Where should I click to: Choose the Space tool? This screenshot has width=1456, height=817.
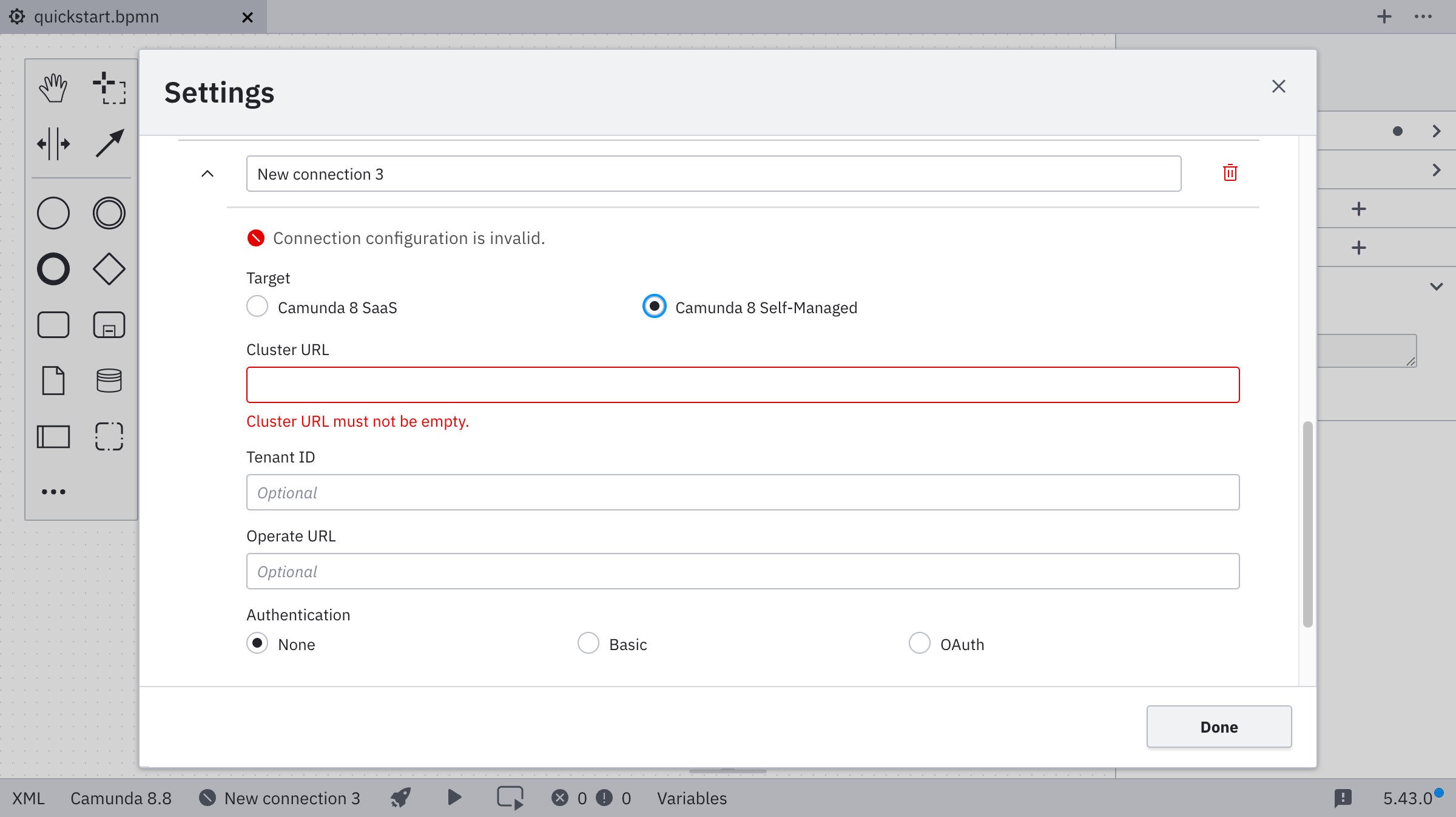pyautogui.click(x=53, y=144)
